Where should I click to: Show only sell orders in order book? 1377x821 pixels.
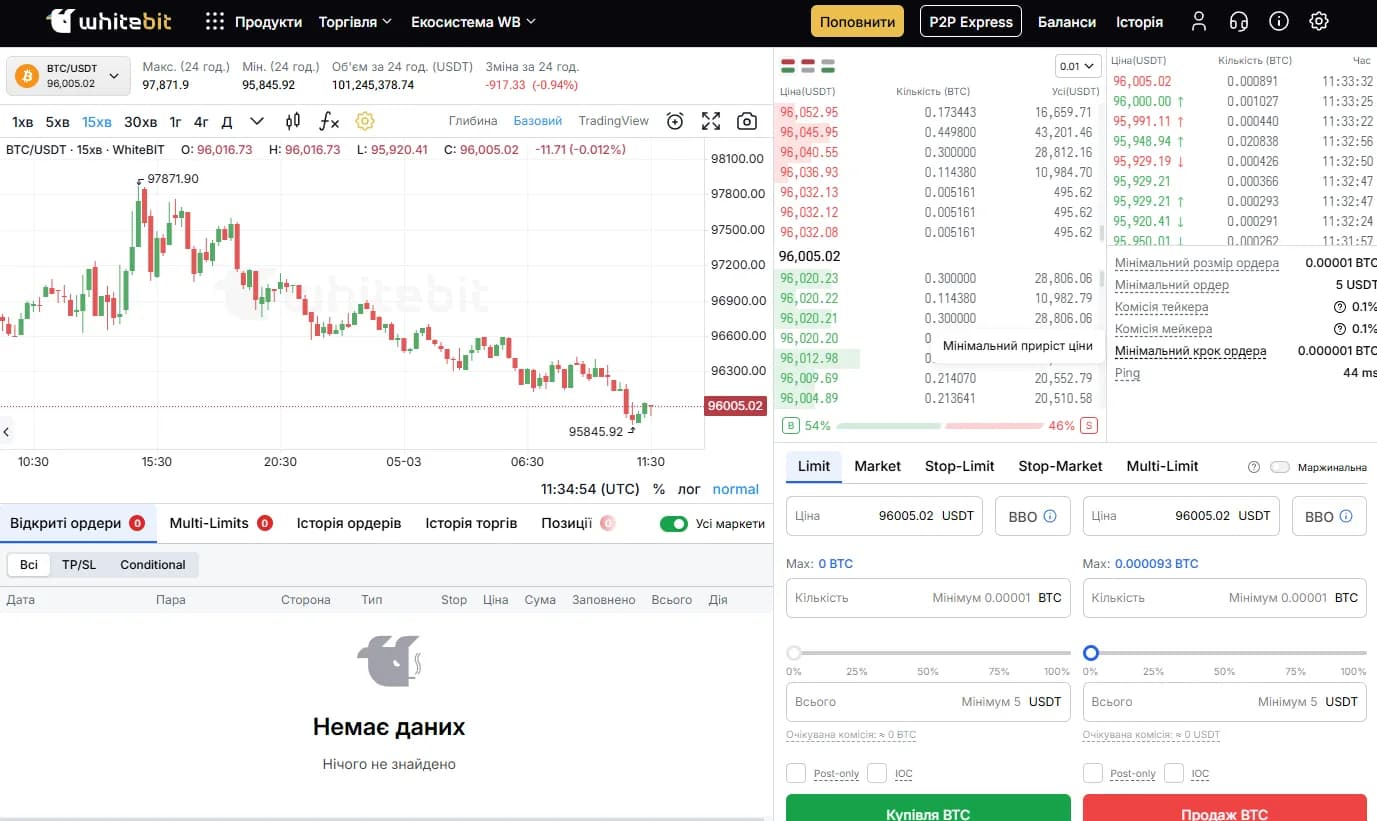807,66
